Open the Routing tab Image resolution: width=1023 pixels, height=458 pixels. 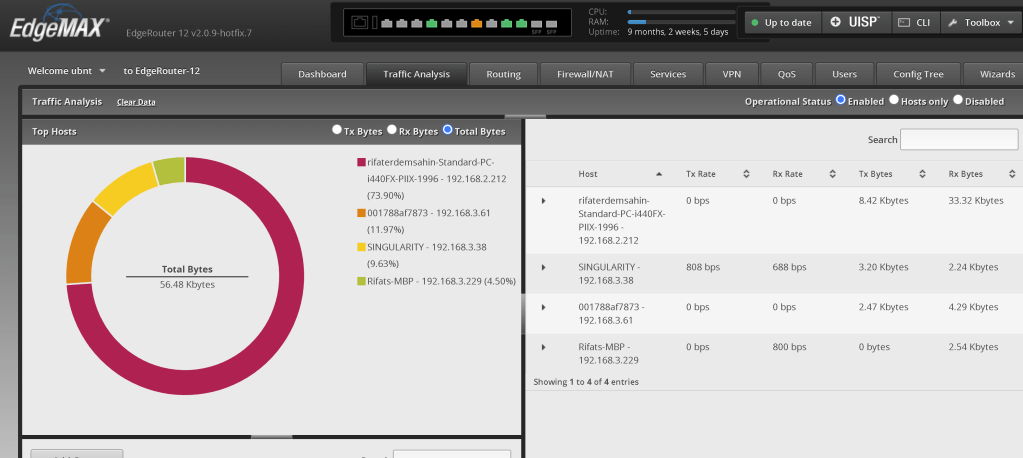[x=503, y=74]
